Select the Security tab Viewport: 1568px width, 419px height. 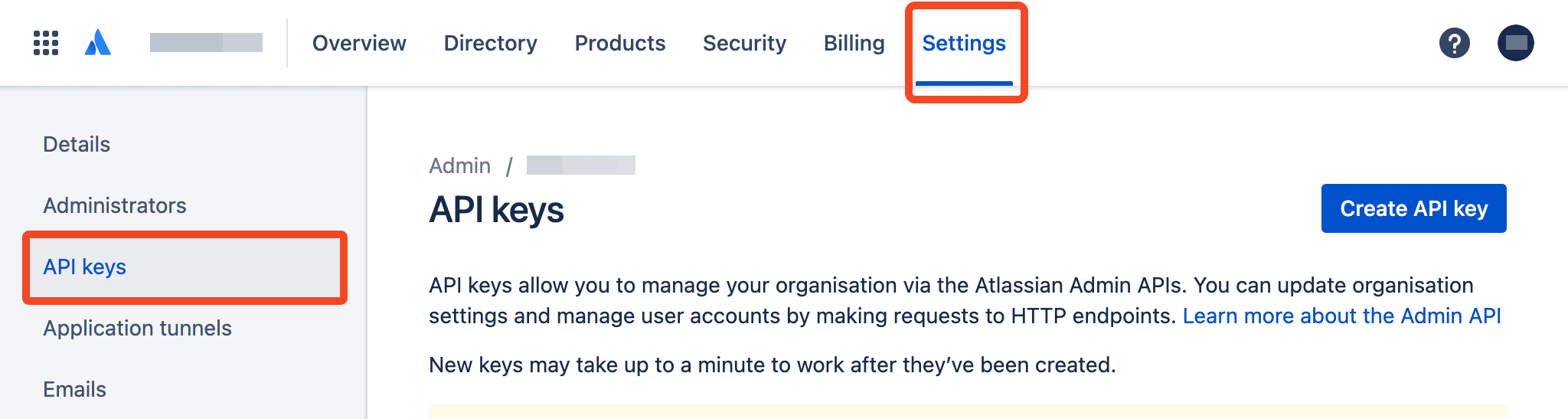(744, 43)
